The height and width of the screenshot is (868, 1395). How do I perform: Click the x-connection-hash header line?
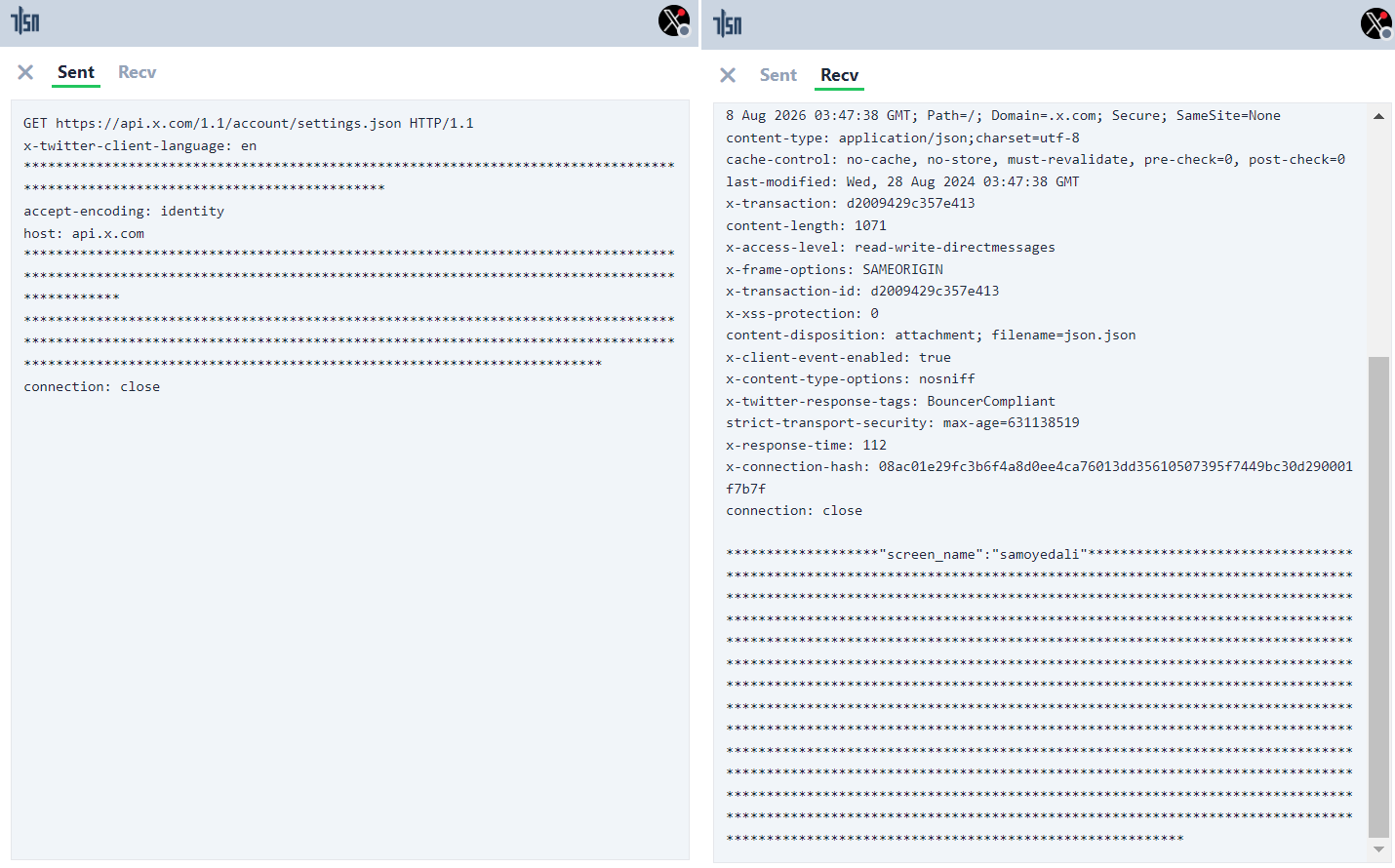1039,467
